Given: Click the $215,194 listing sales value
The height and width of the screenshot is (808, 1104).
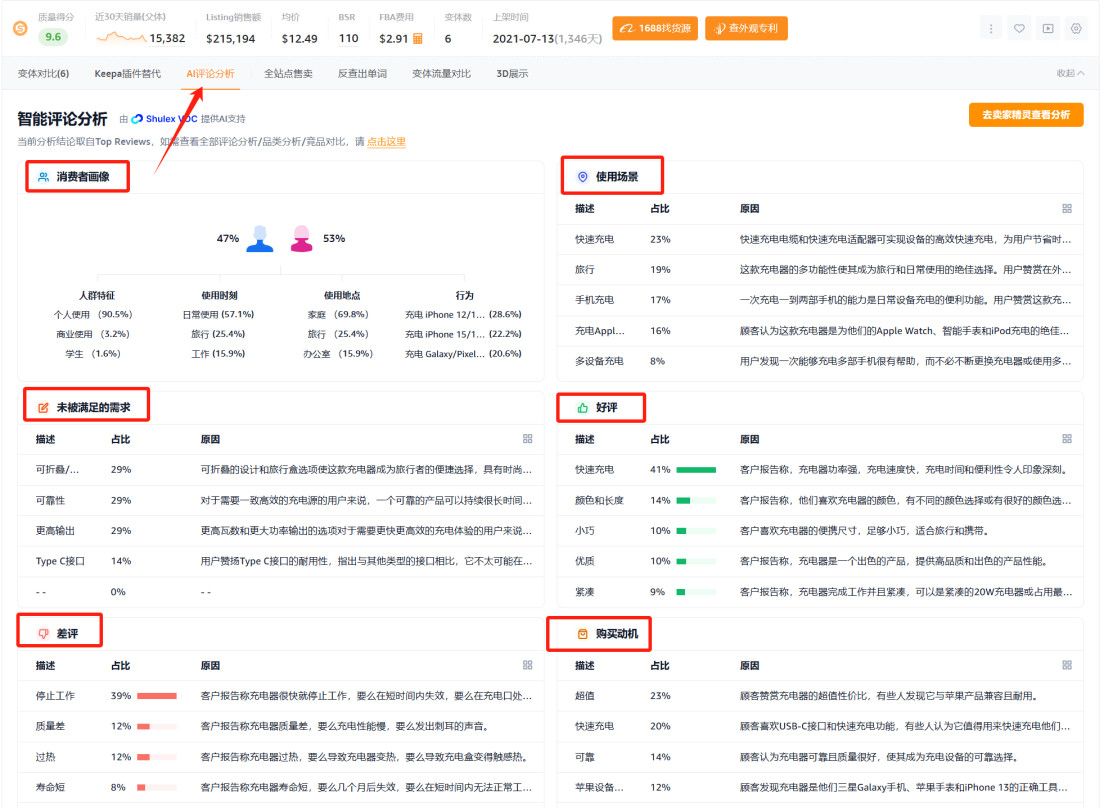Looking at the screenshot, I should coord(230,39).
